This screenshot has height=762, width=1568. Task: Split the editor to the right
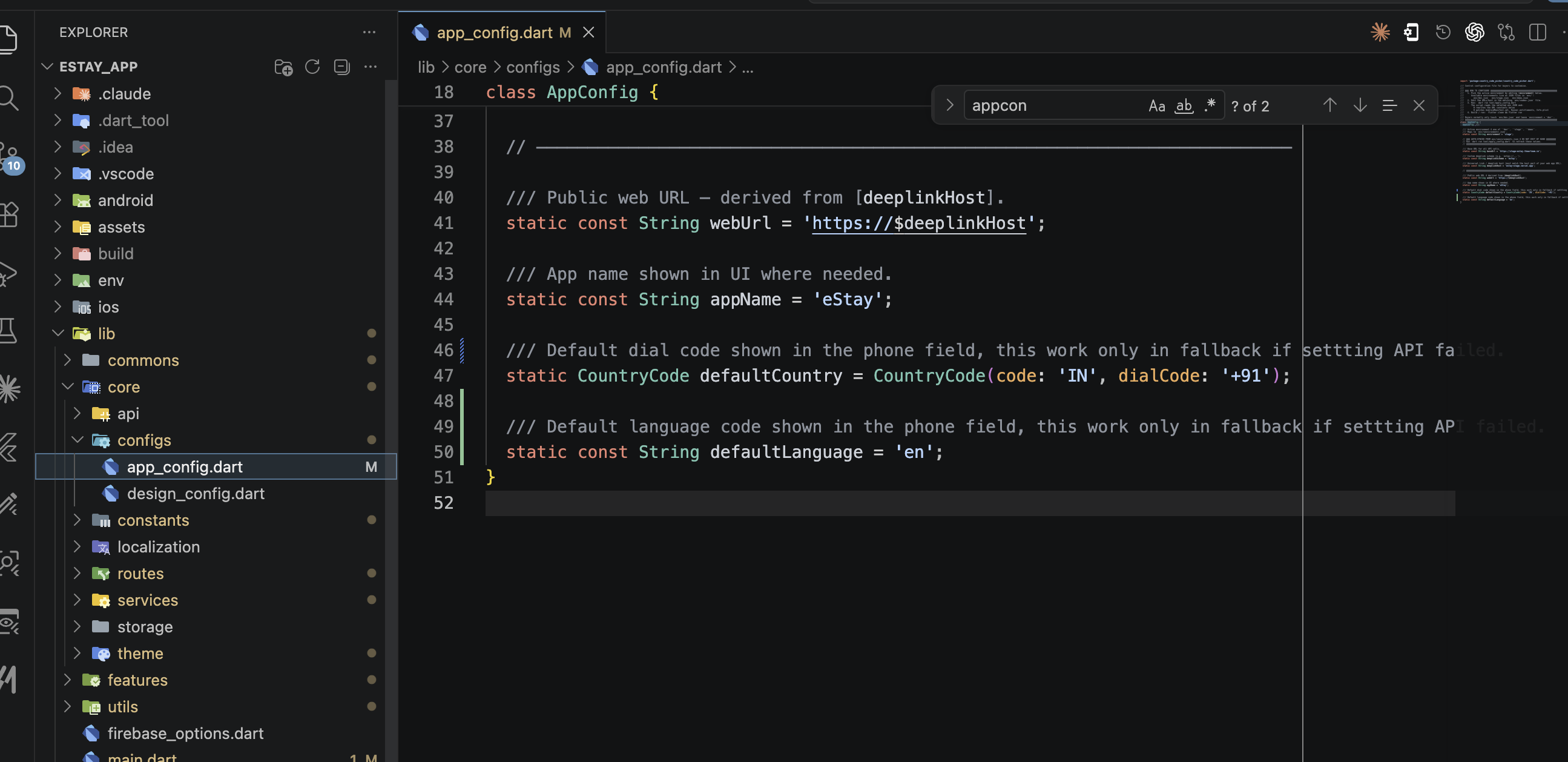pos(1538,31)
